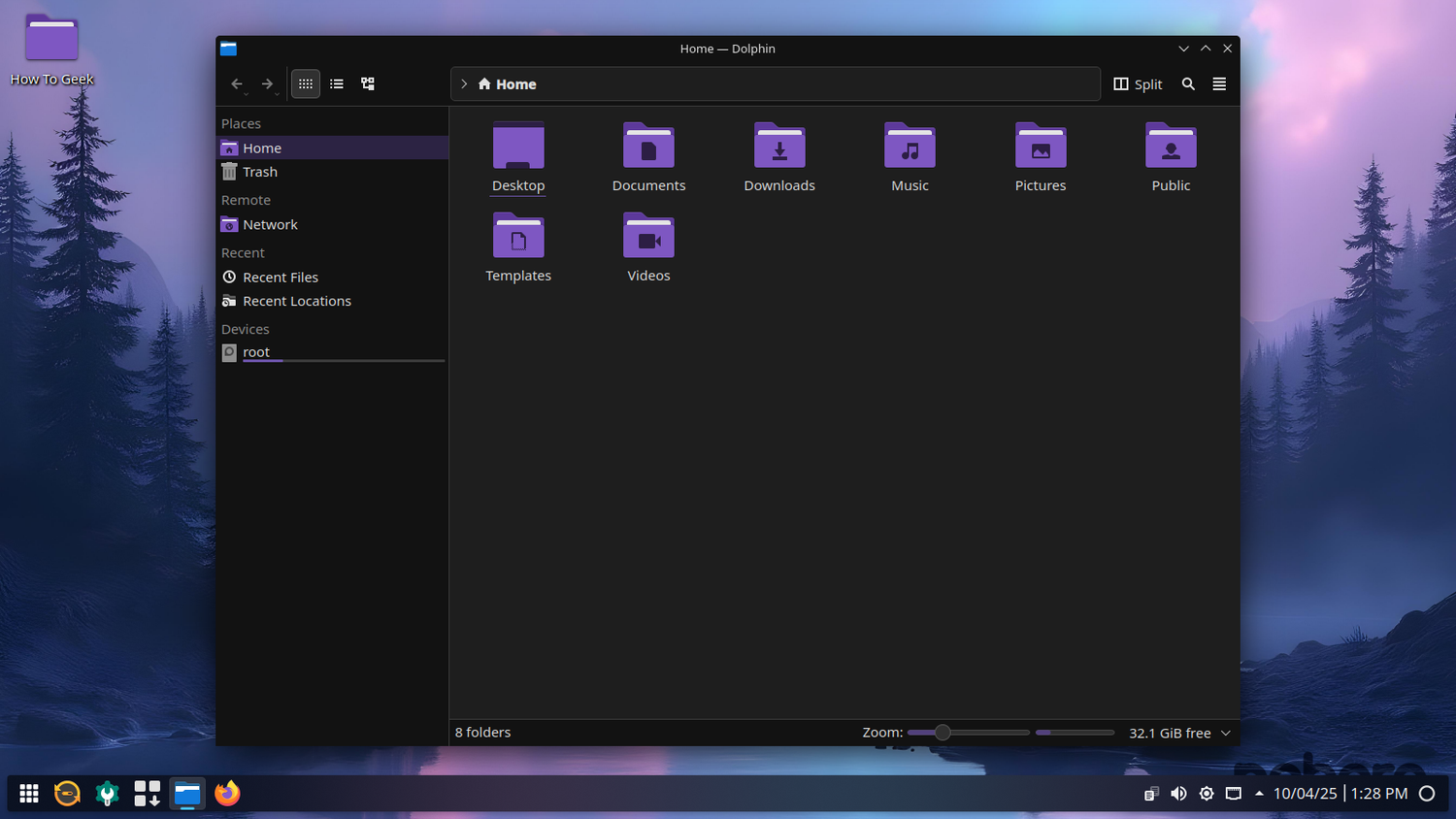Image resolution: width=1456 pixels, height=819 pixels.
Task: Select Home in Places panel
Action: [332, 147]
